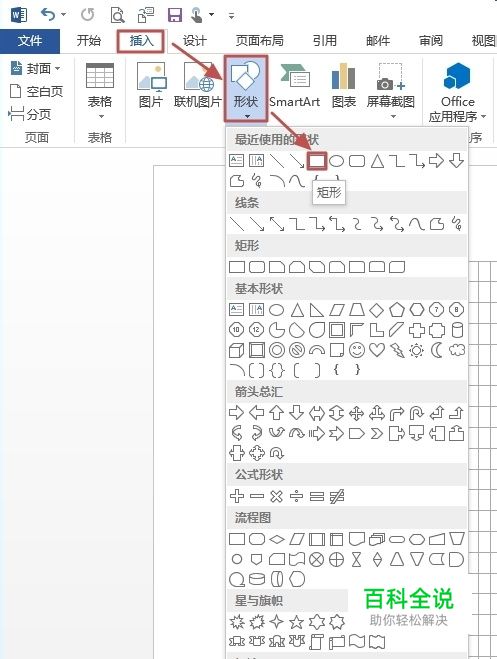Viewport: 497px width, 659px height.
Task: Select the lightning bolt shape
Action: (397, 350)
